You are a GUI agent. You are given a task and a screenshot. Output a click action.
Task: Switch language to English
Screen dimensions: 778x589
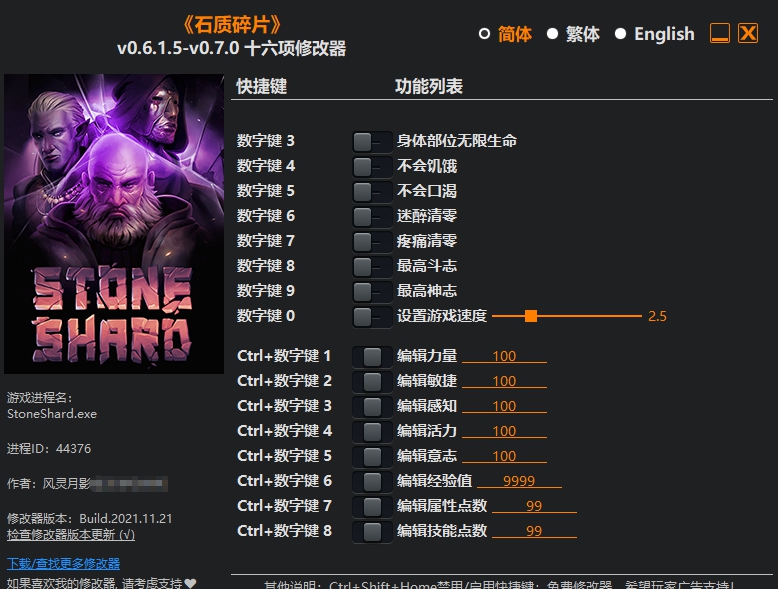[654, 34]
